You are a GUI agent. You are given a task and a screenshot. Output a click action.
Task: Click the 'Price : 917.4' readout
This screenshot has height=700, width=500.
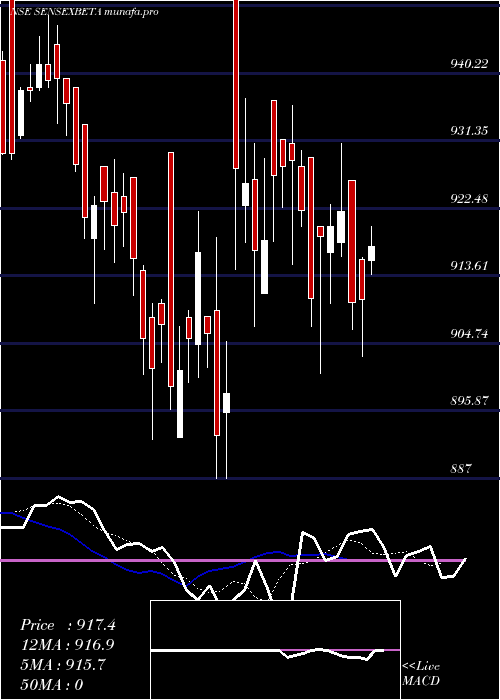point(68,625)
